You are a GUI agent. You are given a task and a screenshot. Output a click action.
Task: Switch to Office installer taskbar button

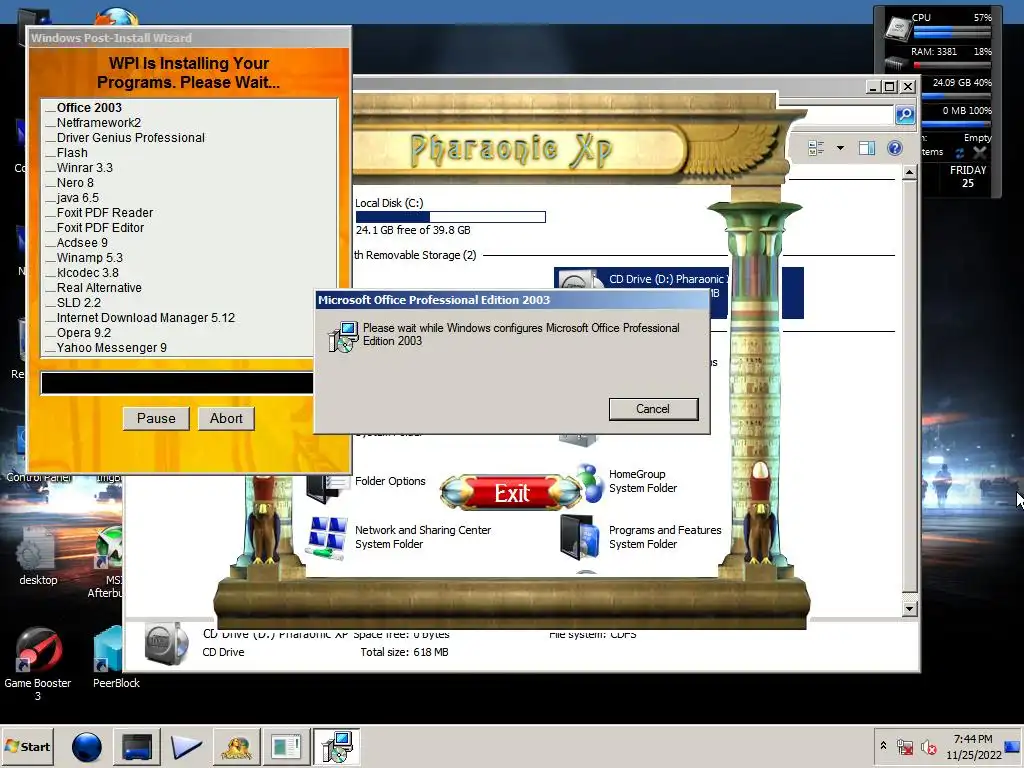pyautogui.click(x=336, y=746)
